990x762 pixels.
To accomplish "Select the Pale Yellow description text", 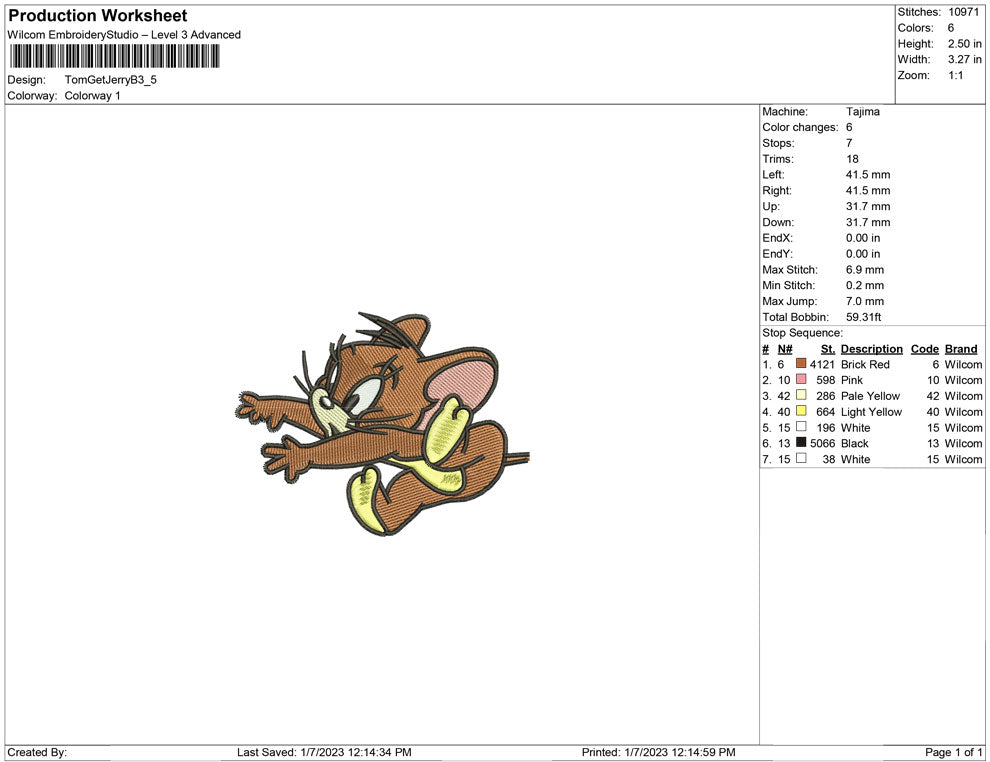I will point(870,396).
